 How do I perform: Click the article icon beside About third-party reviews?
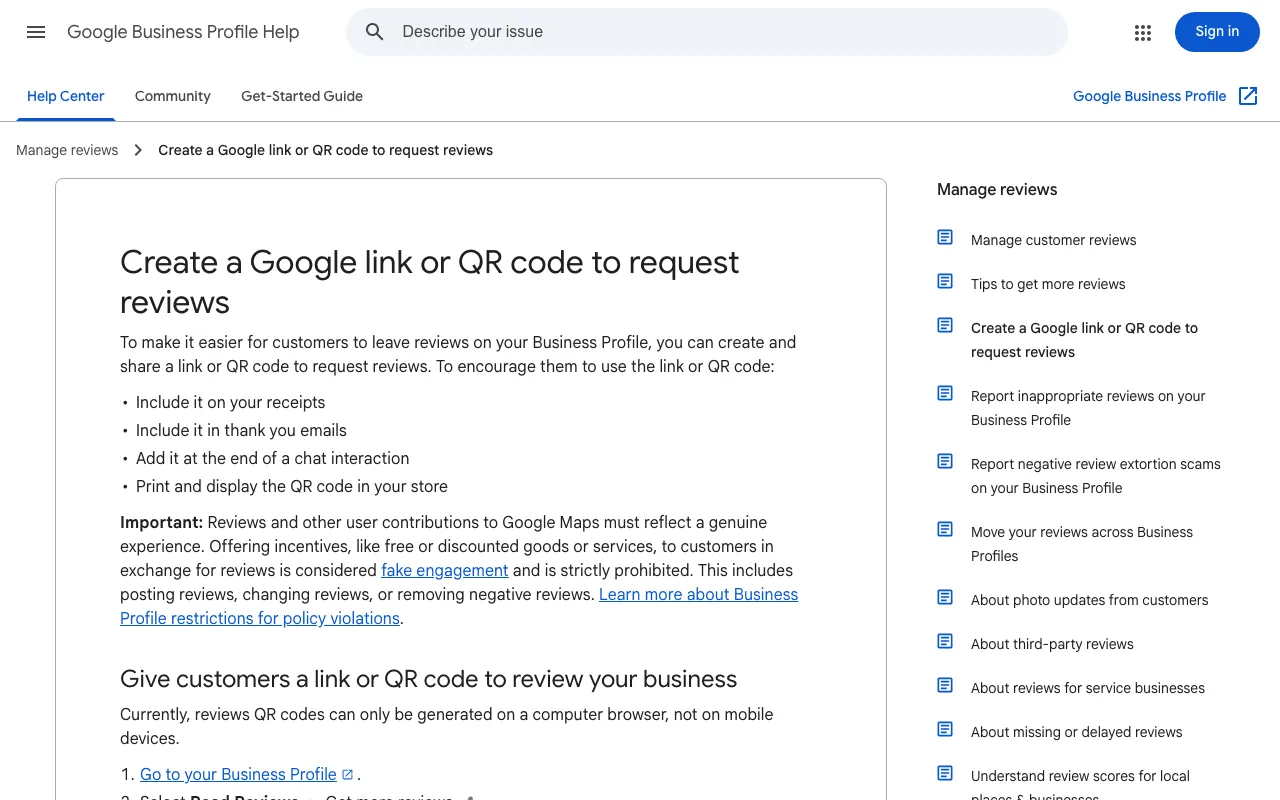[945, 641]
